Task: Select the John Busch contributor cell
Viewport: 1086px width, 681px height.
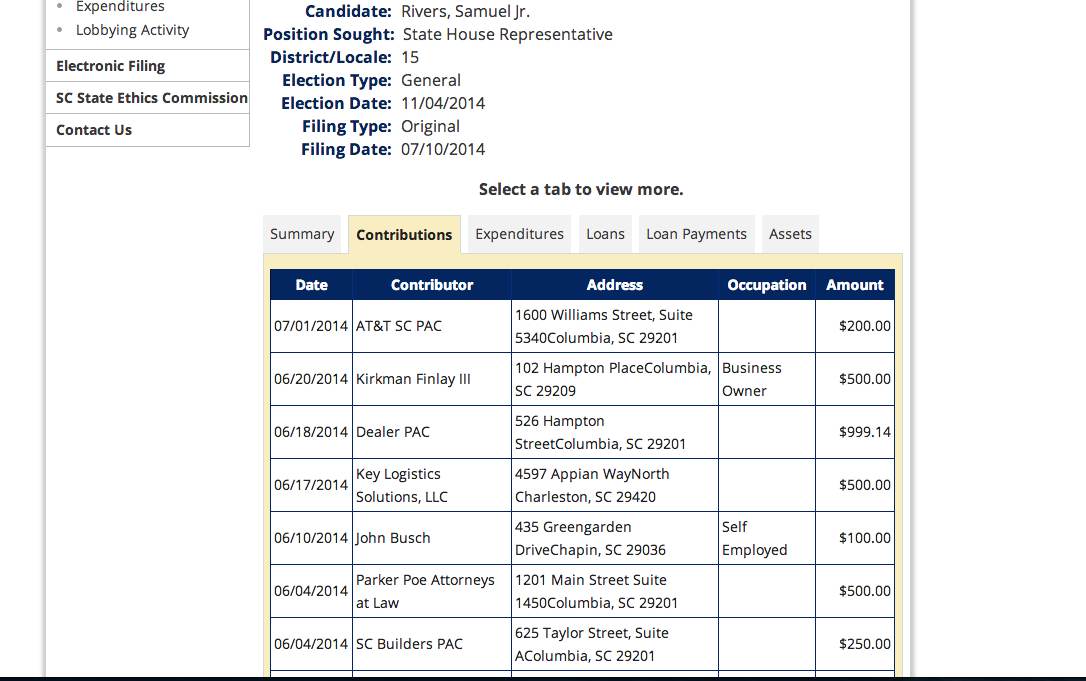Action: pos(393,538)
